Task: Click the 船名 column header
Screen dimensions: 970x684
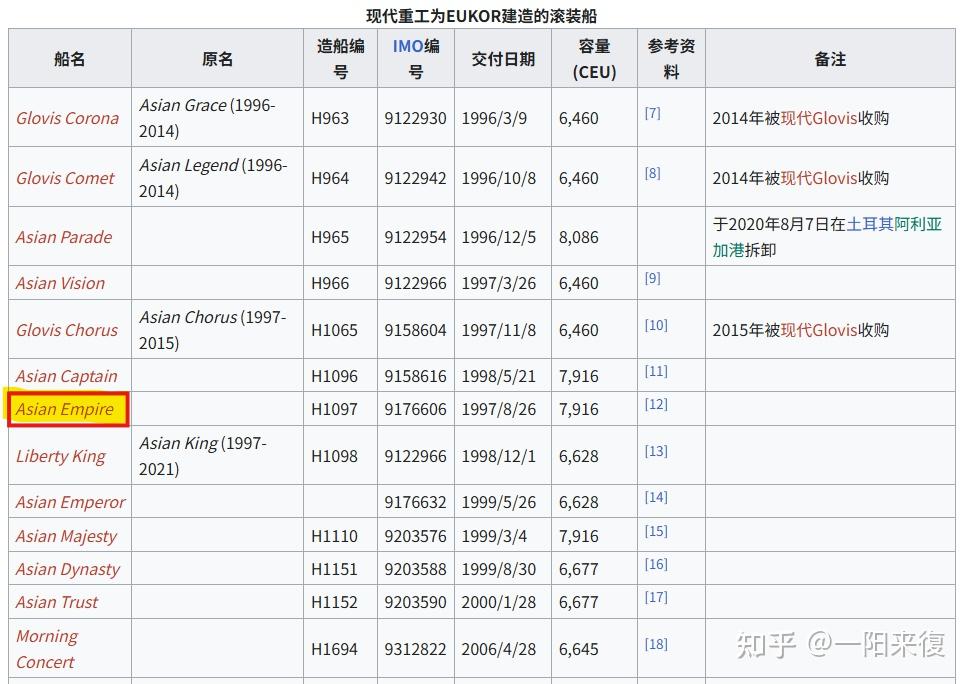Action: (x=69, y=58)
